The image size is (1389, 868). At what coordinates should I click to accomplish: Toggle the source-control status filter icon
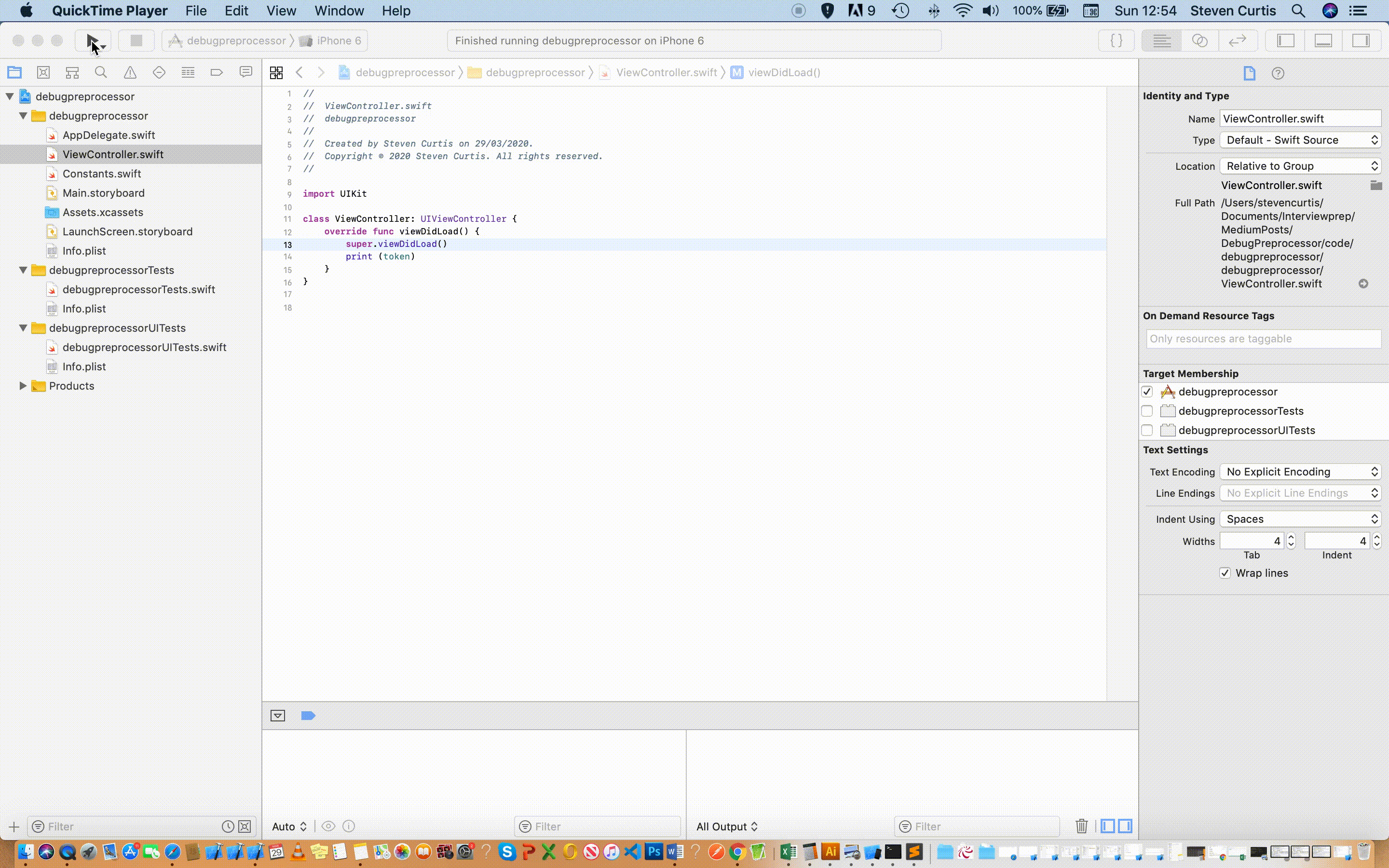coord(245,827)
